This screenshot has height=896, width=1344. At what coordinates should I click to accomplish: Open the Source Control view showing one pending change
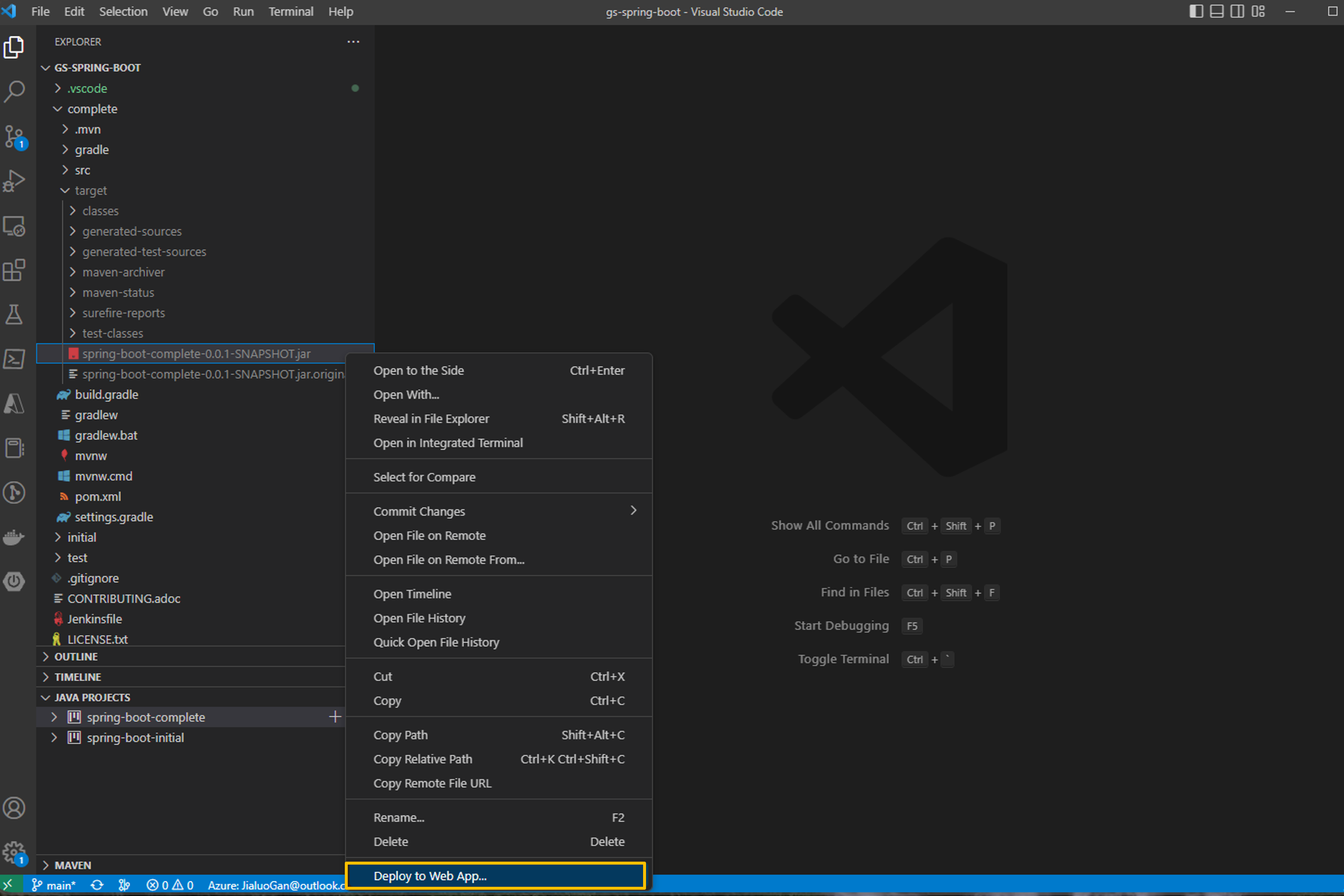(14, 137)
